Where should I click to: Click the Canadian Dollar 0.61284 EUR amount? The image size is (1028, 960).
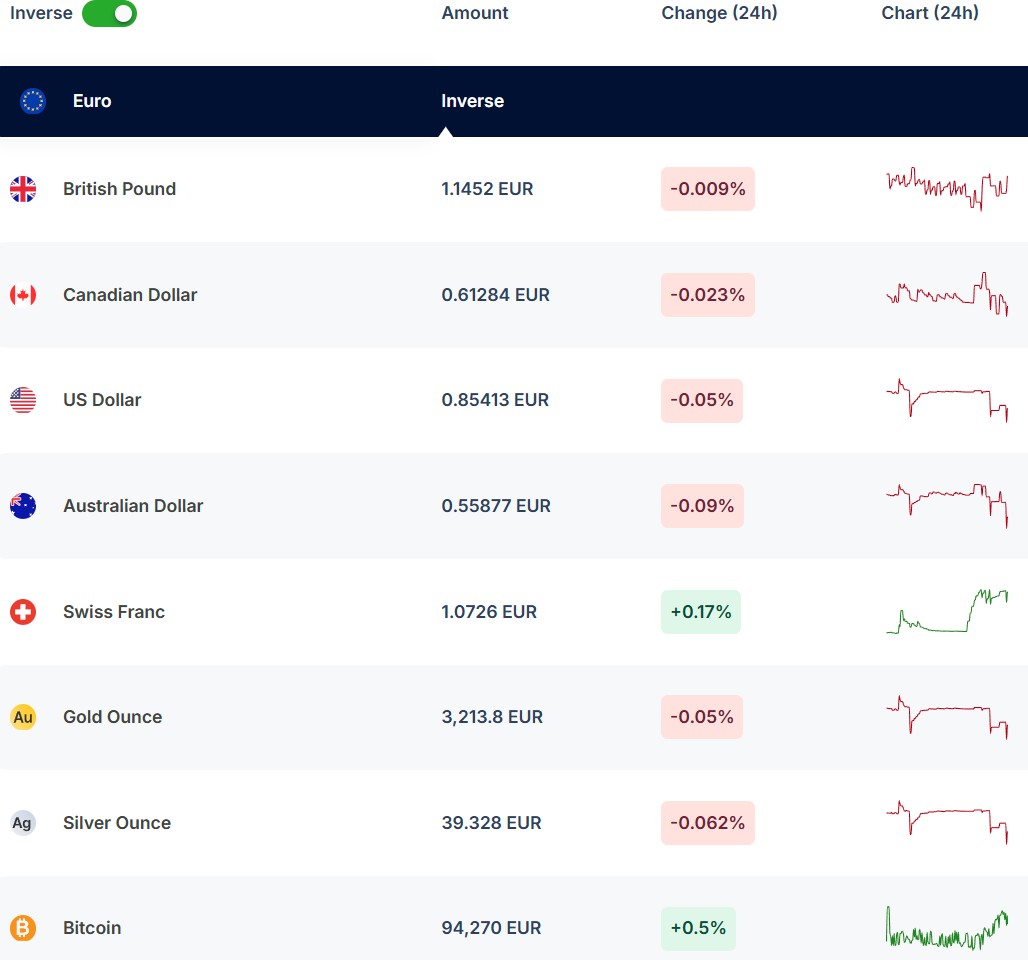pos(495,295)
